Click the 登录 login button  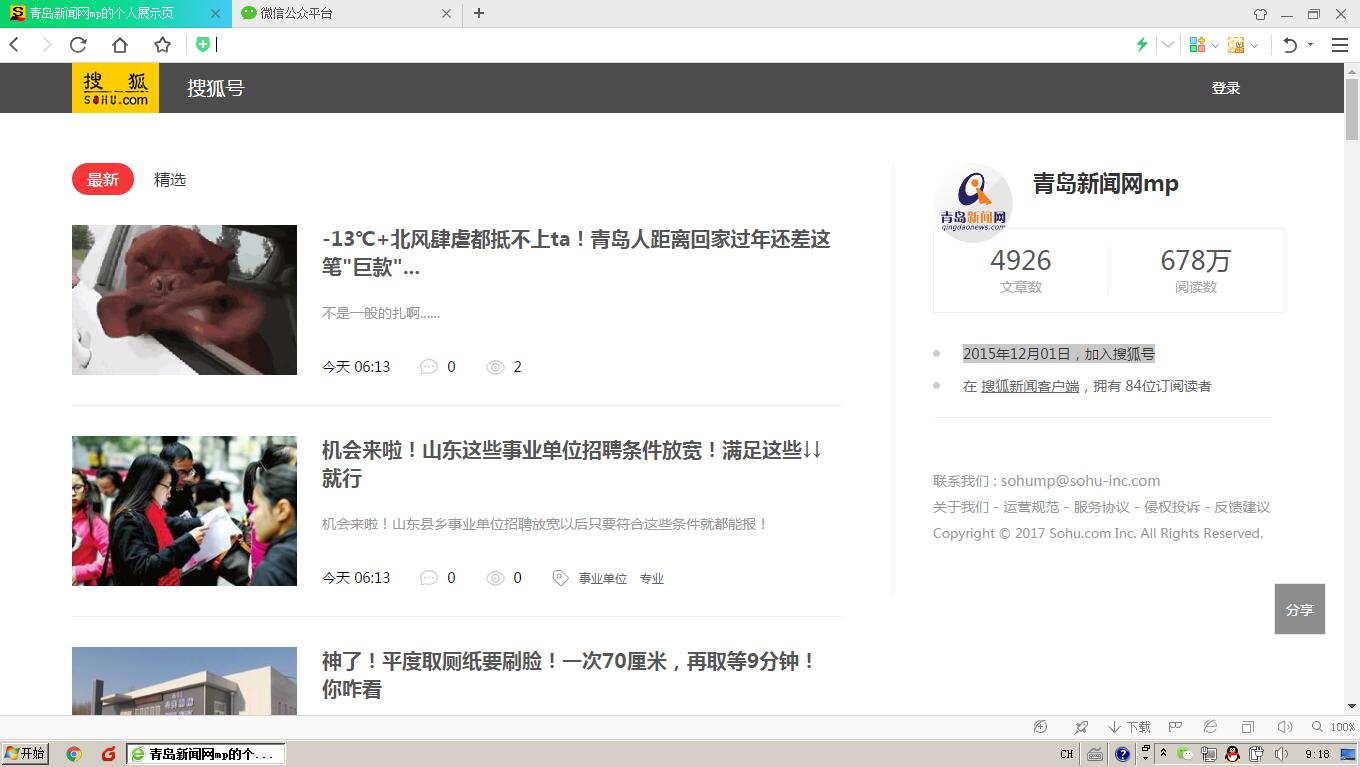click(1225, 88)
